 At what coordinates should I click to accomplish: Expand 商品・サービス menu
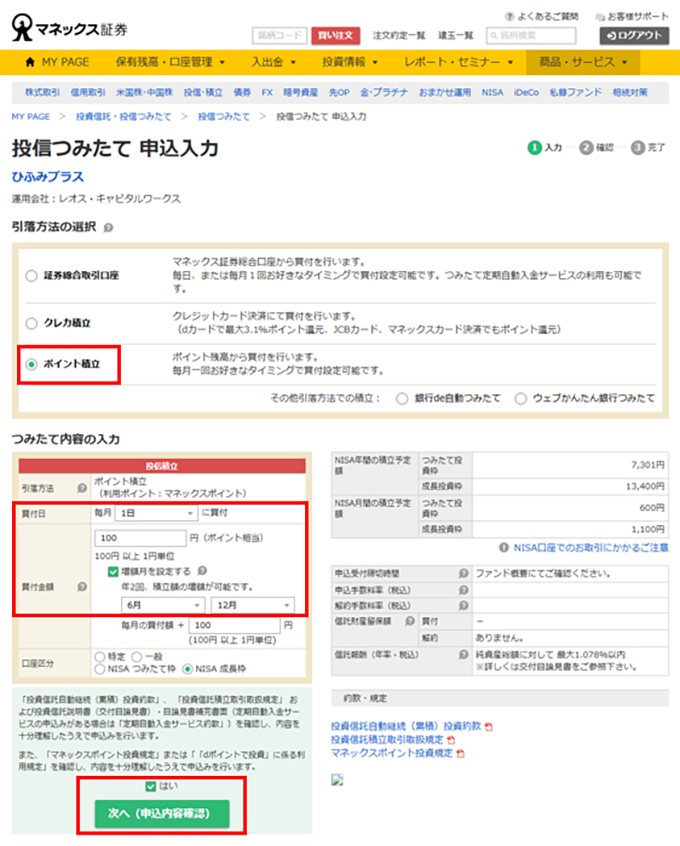(x=583, y=62)
